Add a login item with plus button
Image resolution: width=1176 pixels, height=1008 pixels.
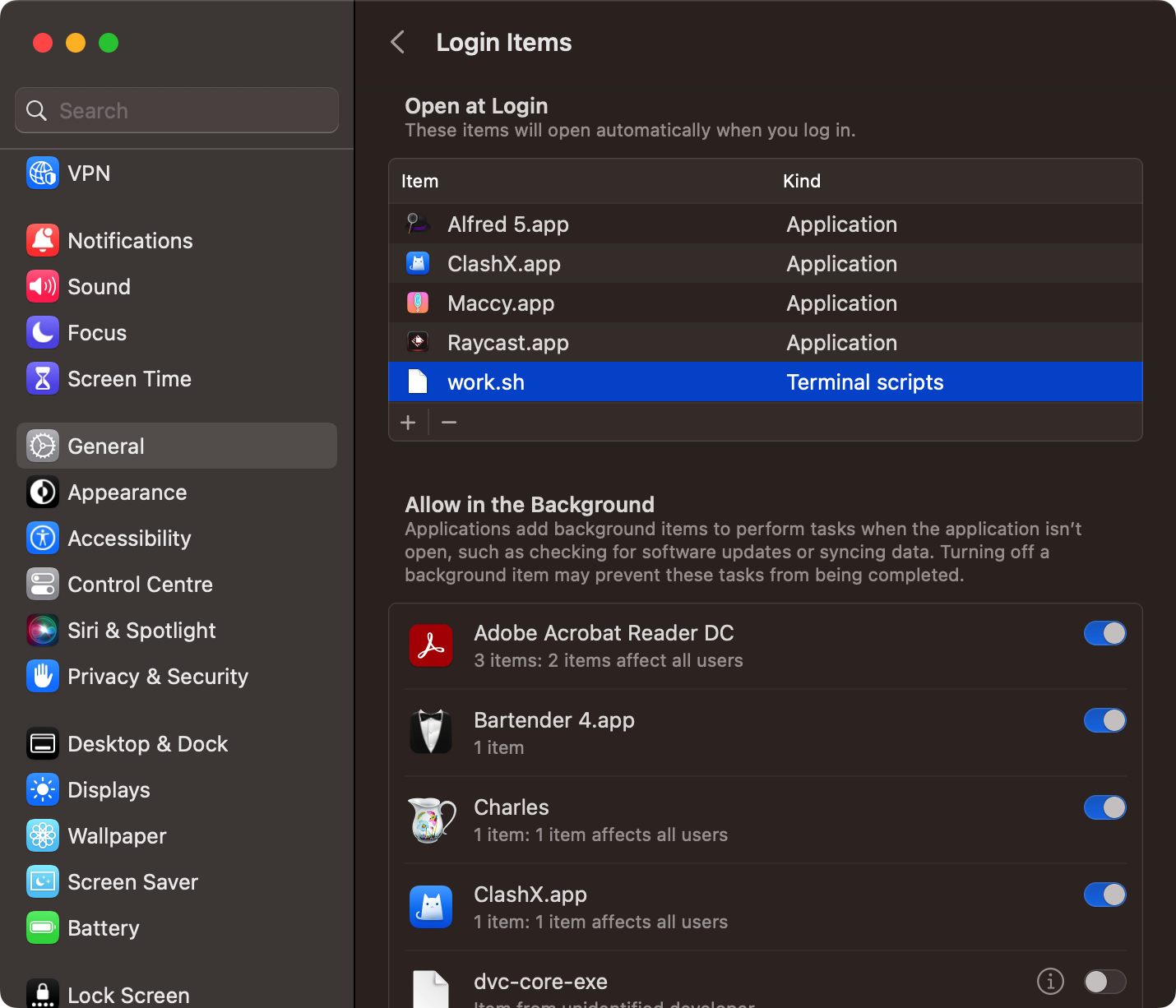(408, 423)
